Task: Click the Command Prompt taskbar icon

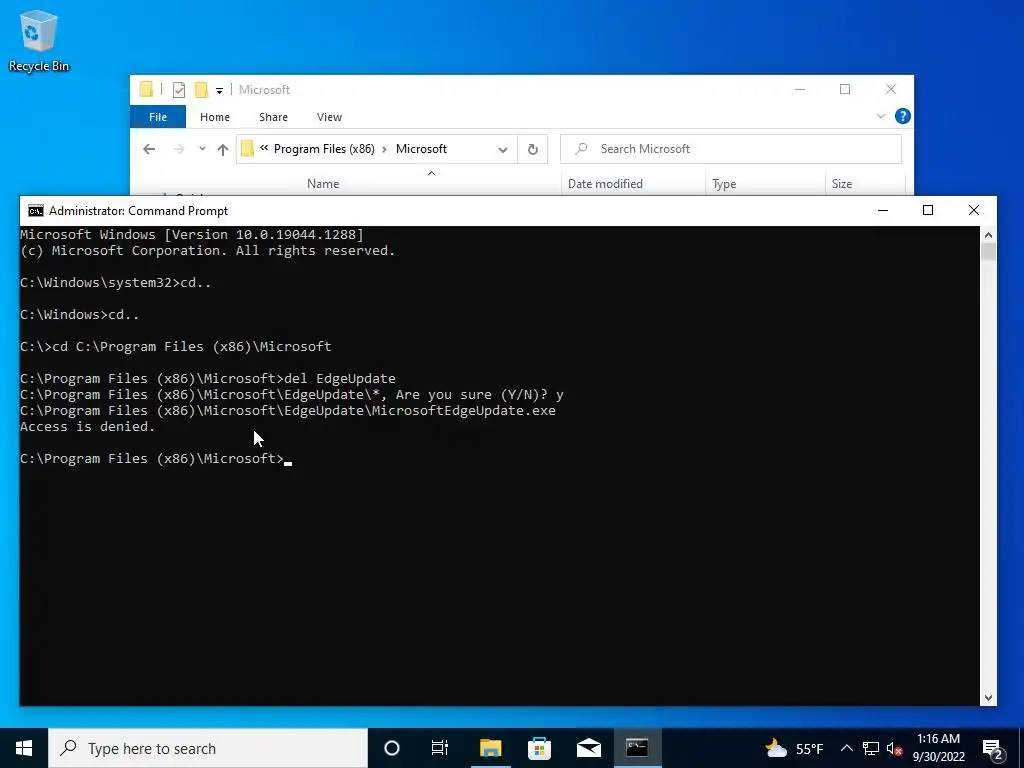Action: [x=637, y=748]
